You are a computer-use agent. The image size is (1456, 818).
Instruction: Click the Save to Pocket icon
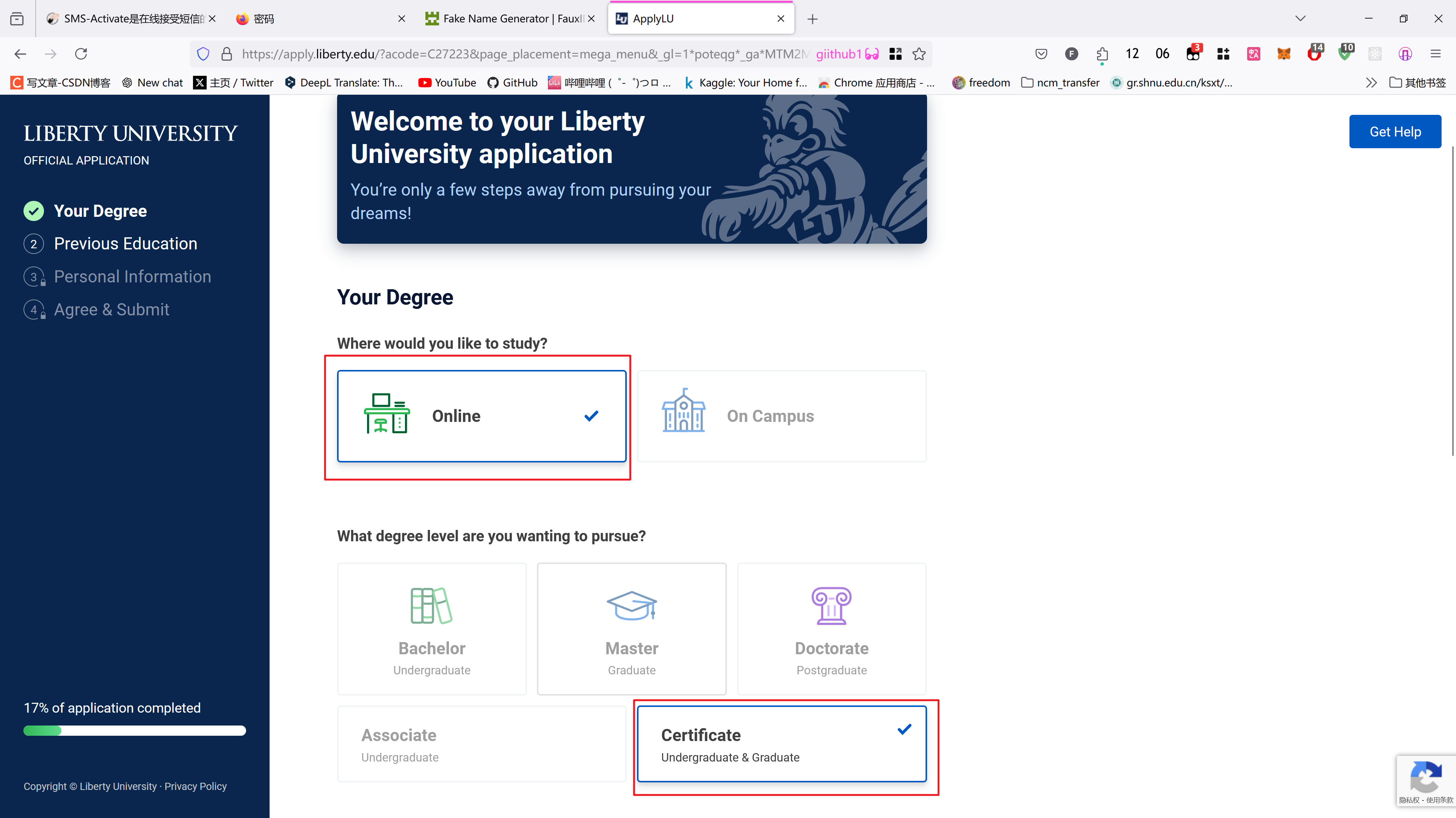pos(1041,54)
